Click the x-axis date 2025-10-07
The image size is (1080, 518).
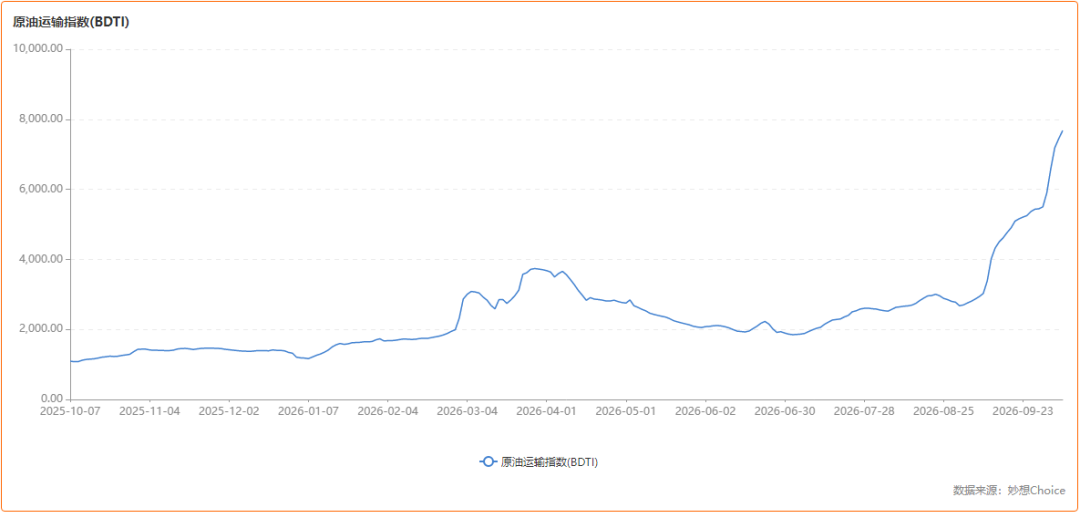[x=71, y=411]
